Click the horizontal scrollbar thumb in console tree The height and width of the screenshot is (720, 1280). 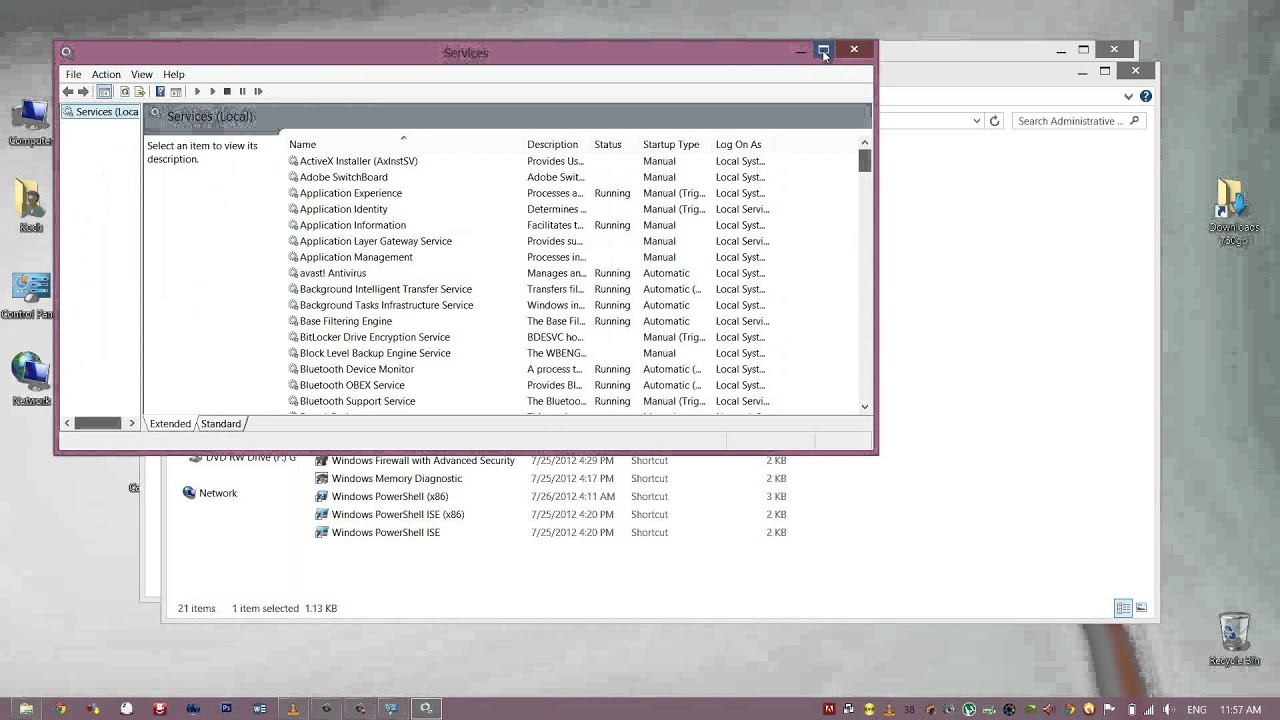[x=98, y=424]
